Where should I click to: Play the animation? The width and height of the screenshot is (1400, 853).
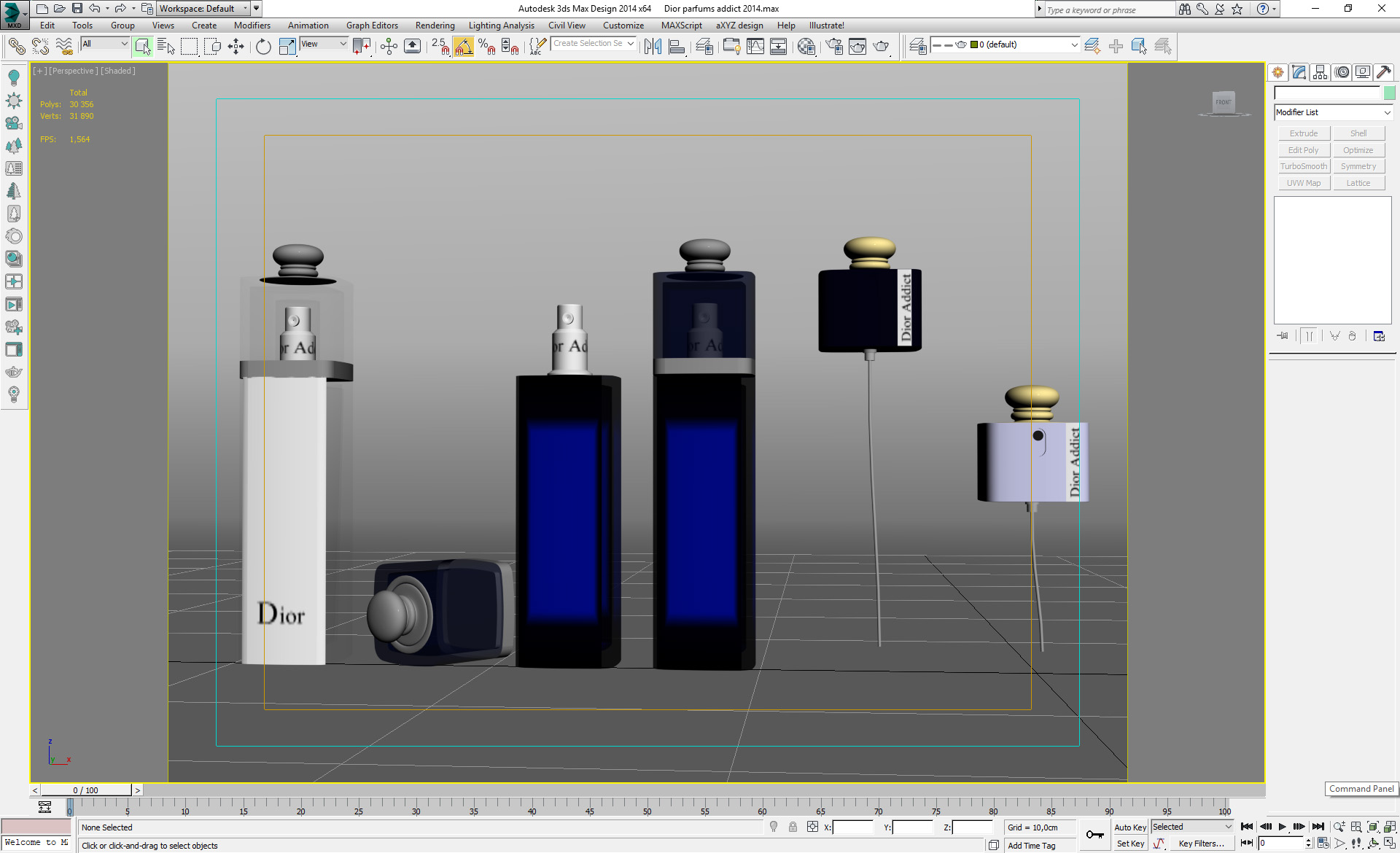pos(1283,827)
